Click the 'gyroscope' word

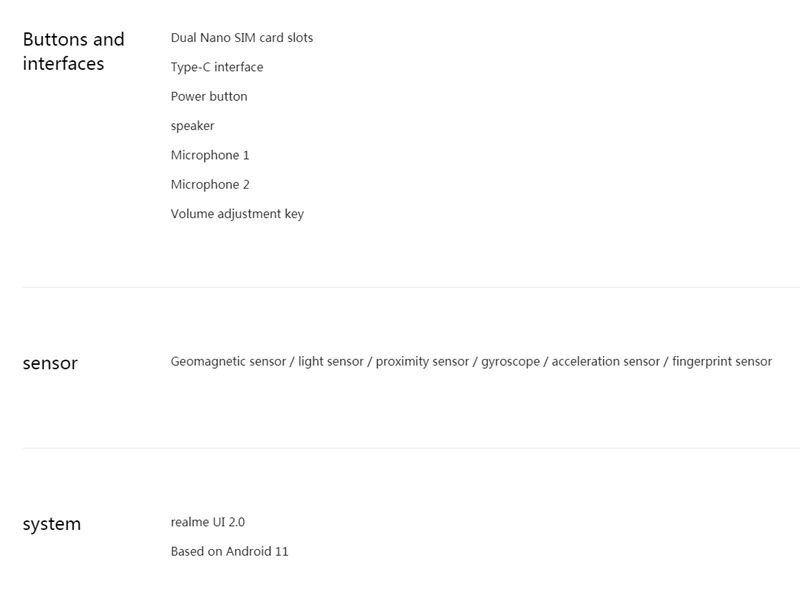510,362
